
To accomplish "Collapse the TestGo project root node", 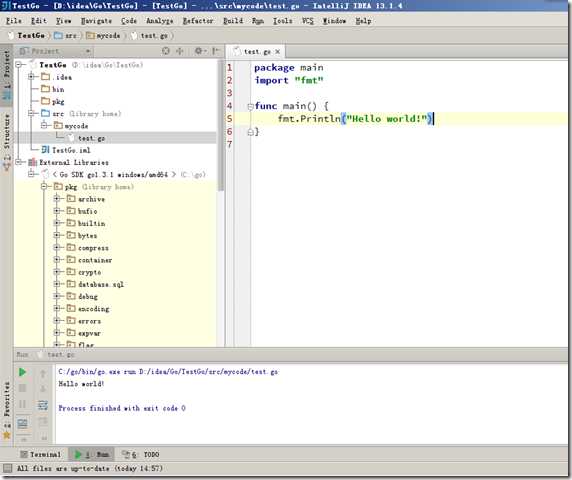I will [x=19, y=65].
